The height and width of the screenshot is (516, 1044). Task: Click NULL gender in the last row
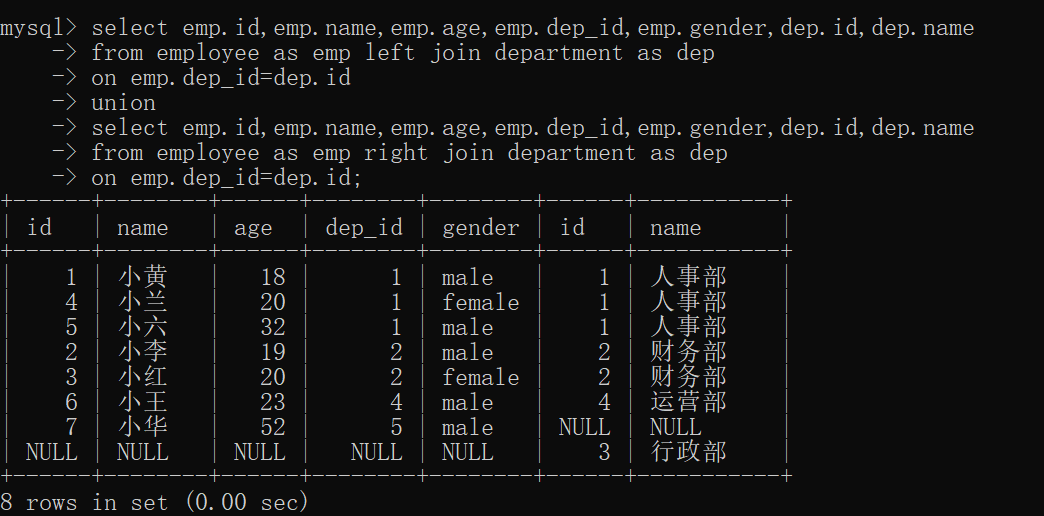[x=467, y=452]
